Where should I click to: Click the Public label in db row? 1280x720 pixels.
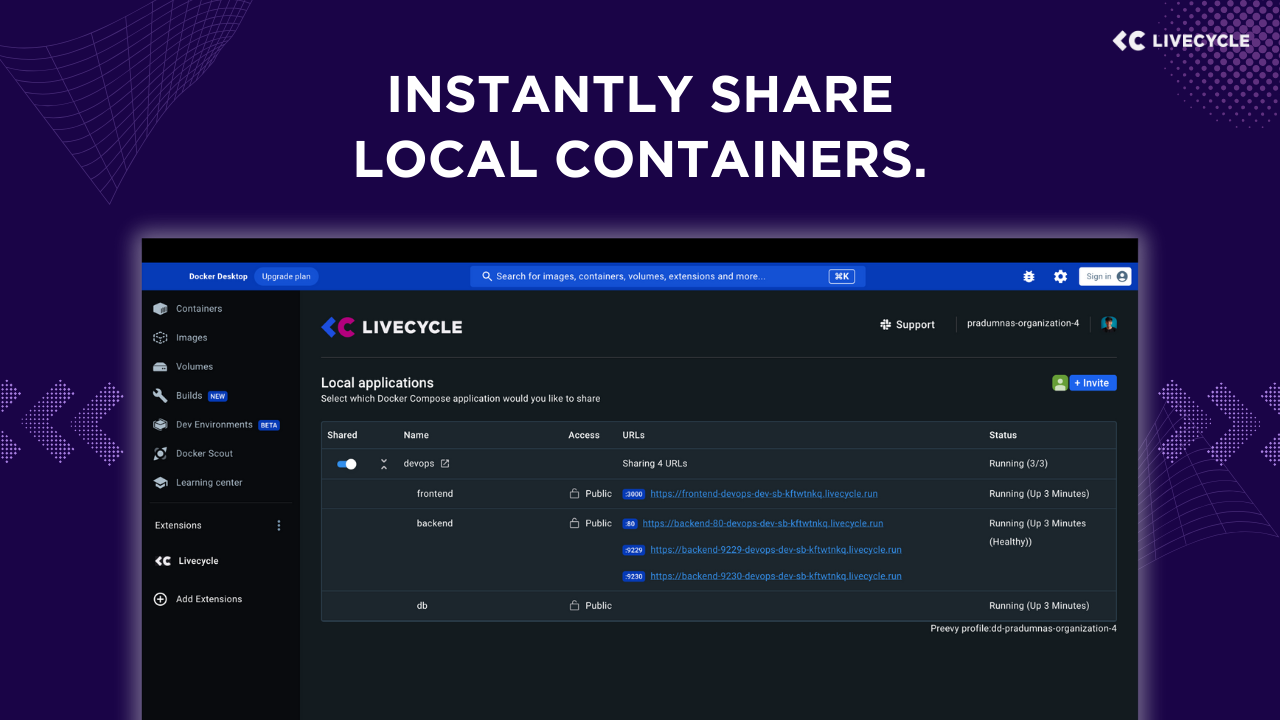[x=598, y=606]
